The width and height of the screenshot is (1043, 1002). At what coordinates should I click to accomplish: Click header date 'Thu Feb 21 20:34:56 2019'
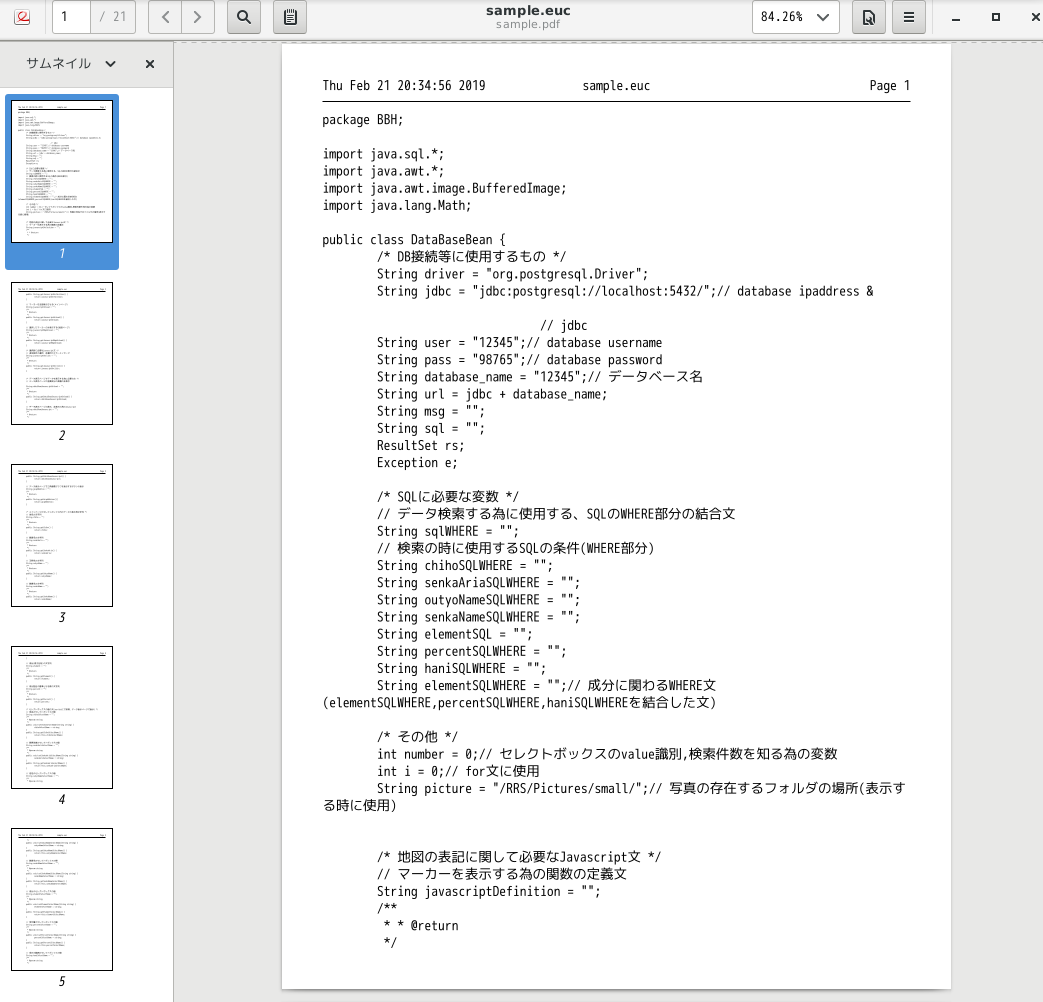point(404,85)
